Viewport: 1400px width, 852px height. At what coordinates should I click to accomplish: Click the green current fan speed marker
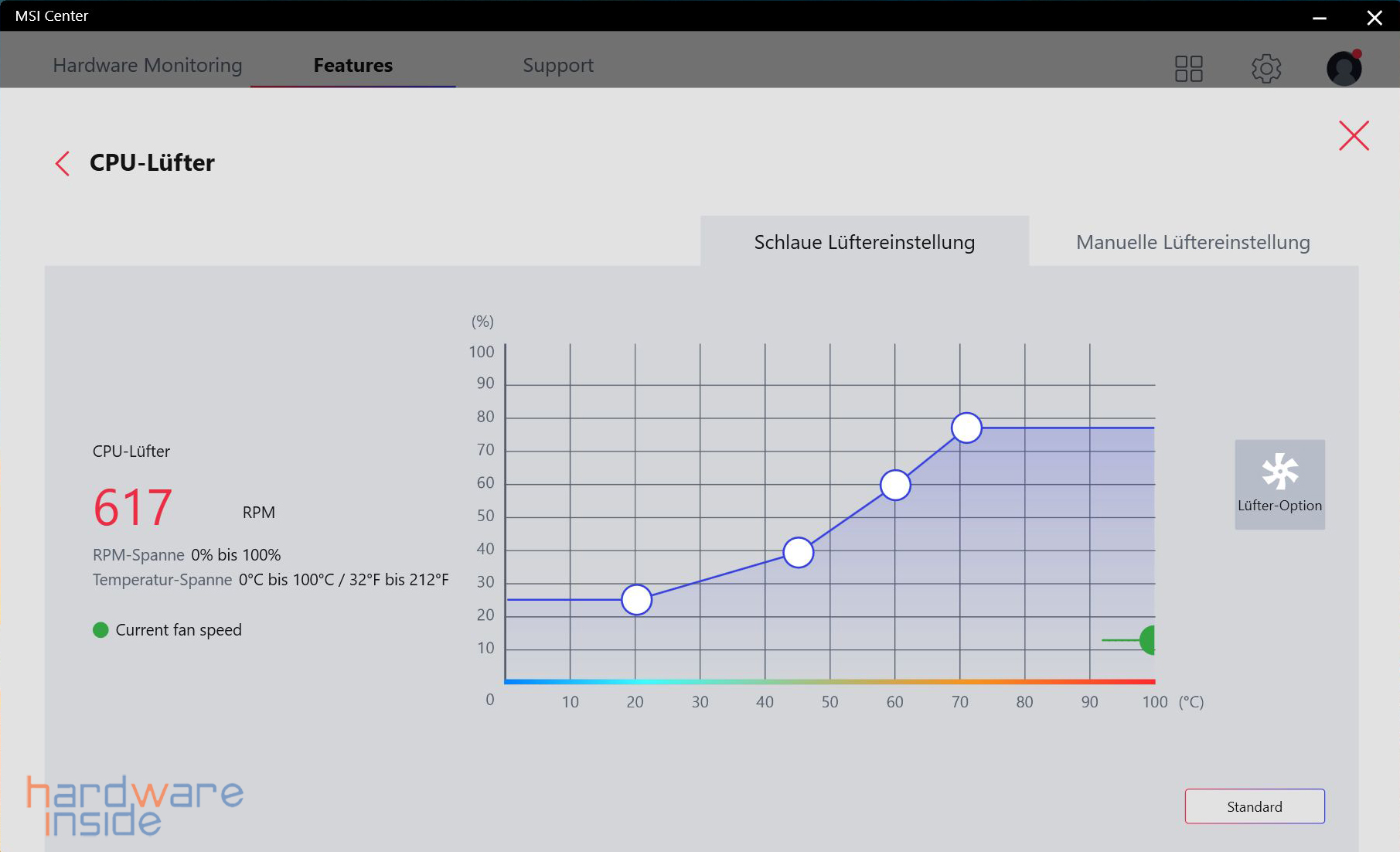tap(1148, 640)
